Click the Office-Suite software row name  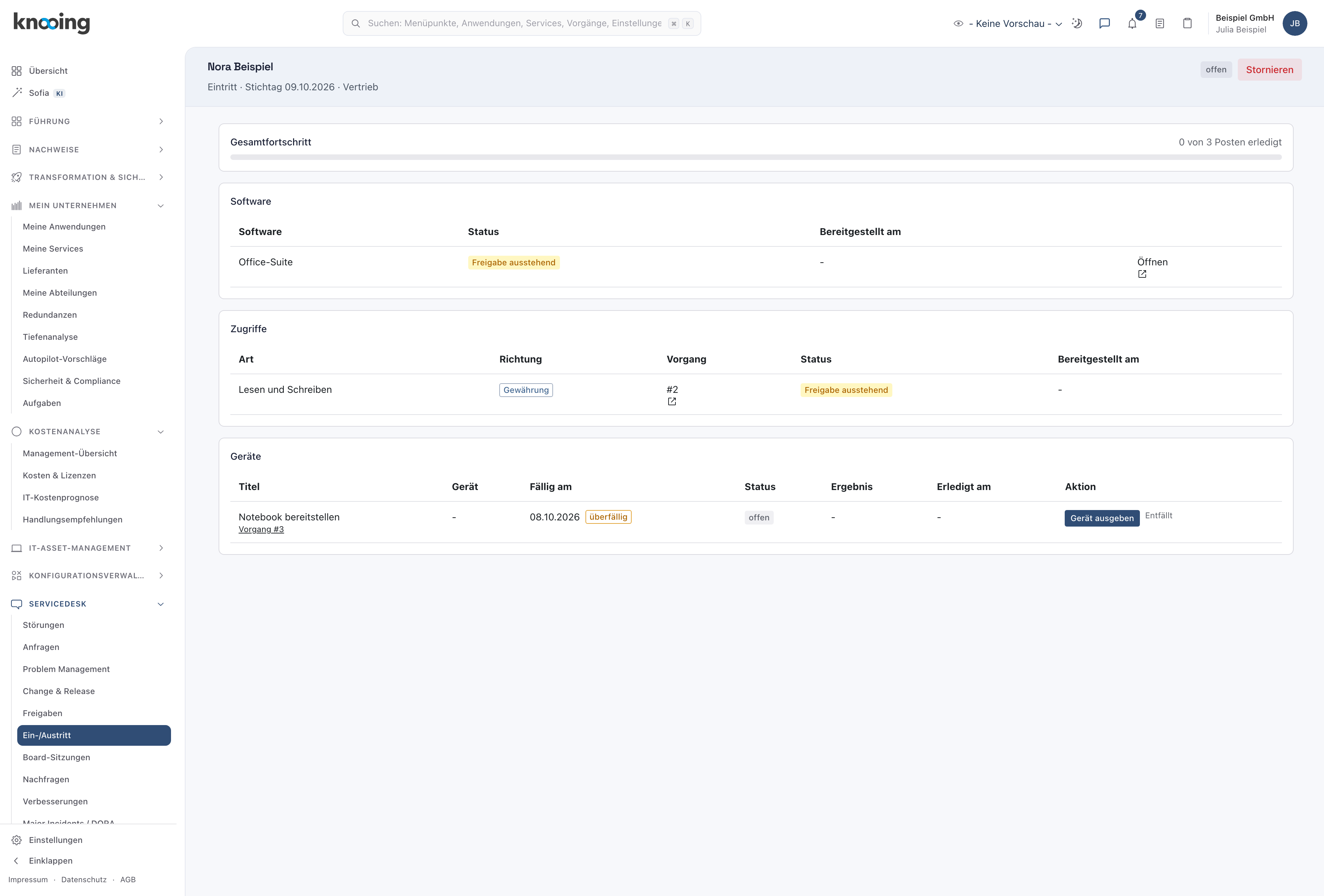click(x=265, y=262)
